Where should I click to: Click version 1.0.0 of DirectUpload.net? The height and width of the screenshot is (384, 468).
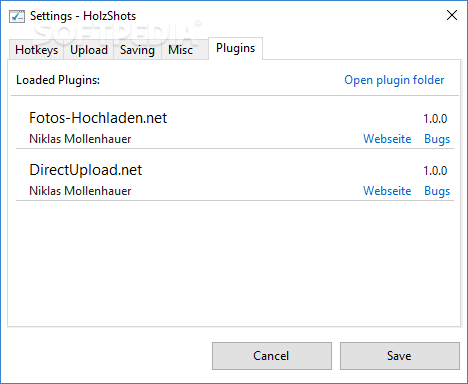pos(435,171)
